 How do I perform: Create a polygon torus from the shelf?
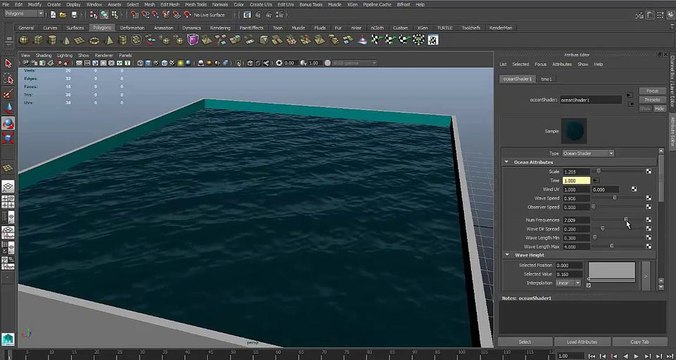click(x=94, y=41)
